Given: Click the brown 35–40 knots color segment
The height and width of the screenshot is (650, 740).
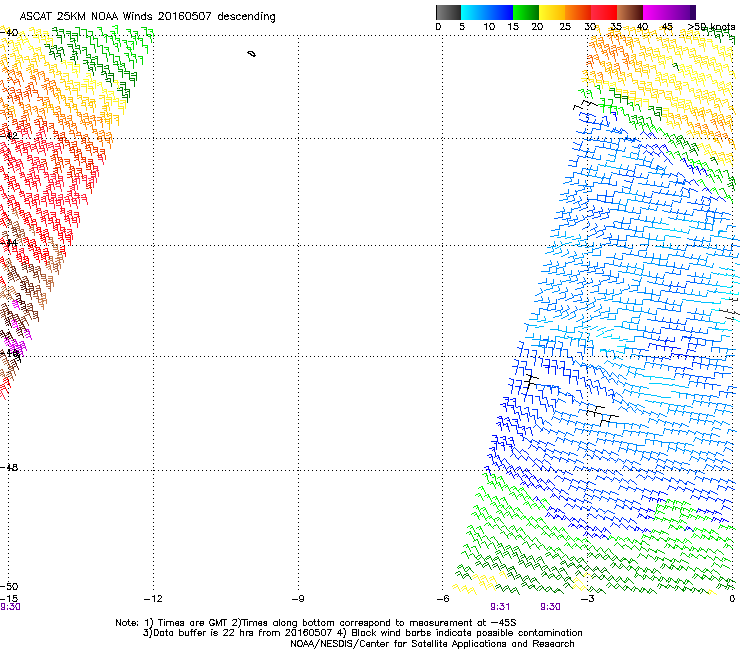Looking at the screenshot, I should click(630, 12).
